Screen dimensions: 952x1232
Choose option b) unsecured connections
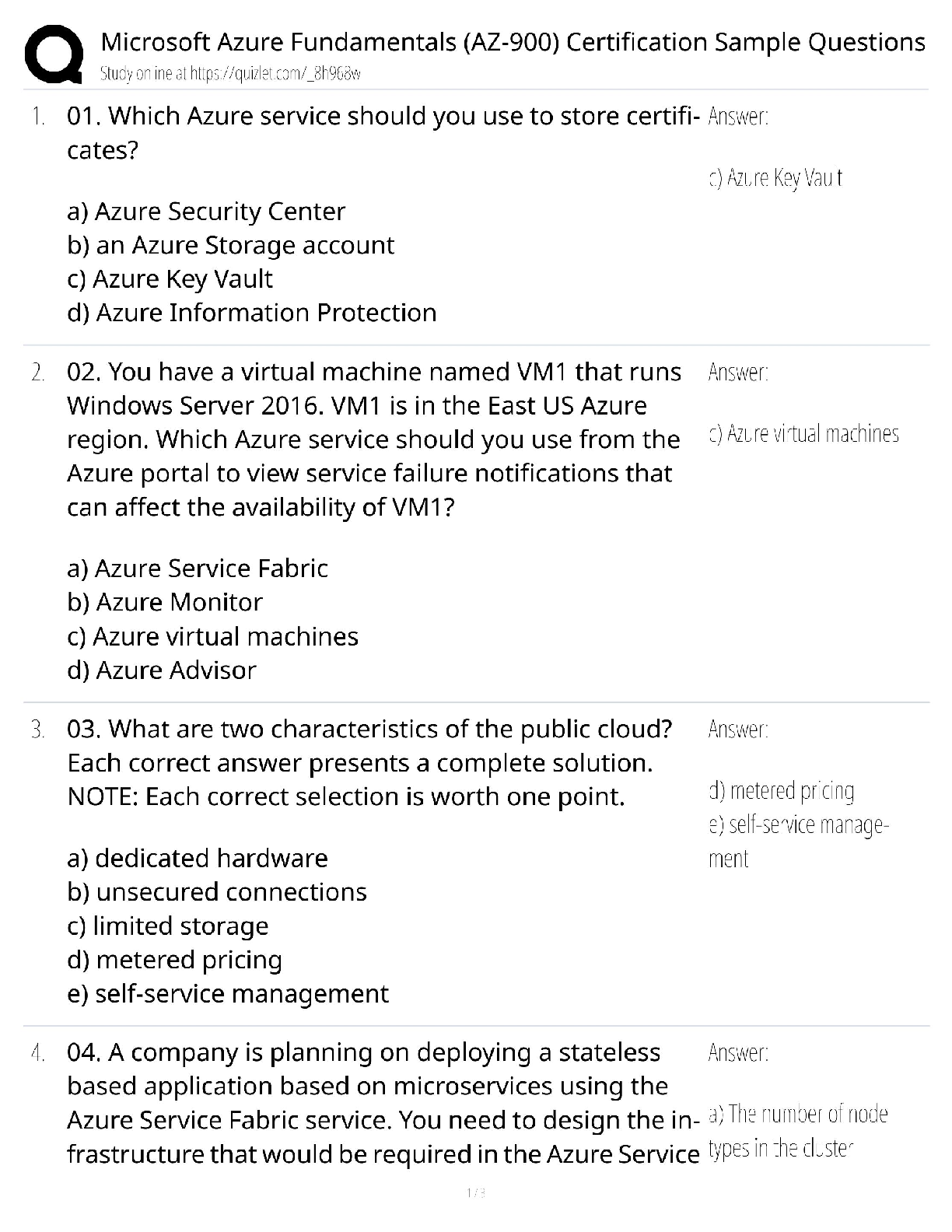click(x=217, y=892)
